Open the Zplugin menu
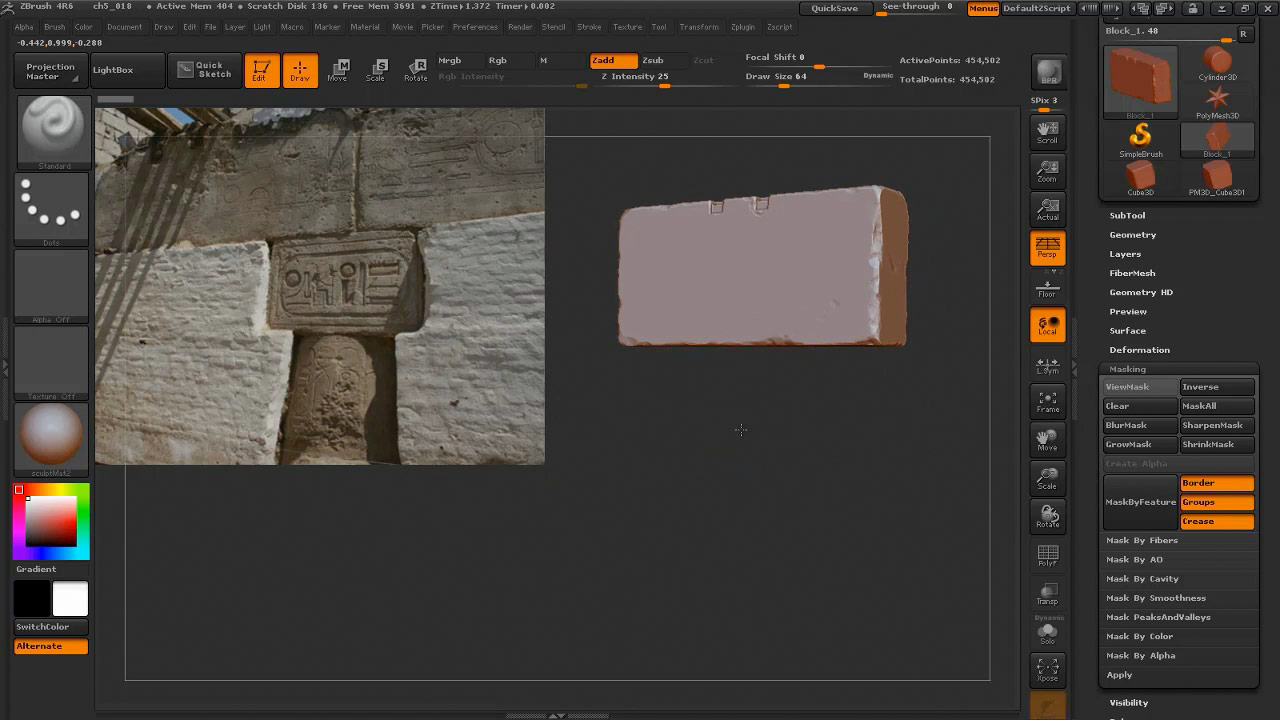The height and width of the screenshot is (720, 1280). pos(743,27)
